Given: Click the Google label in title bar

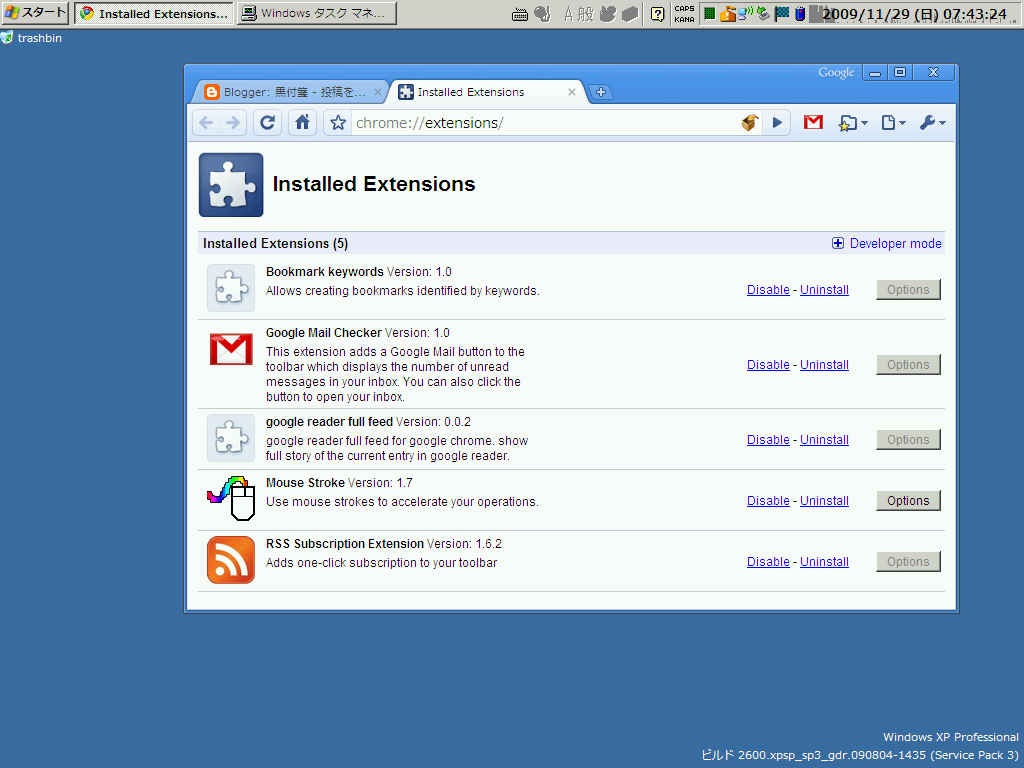Looking at the screenshot, I should pyautogui.click(x=836, y=72).
